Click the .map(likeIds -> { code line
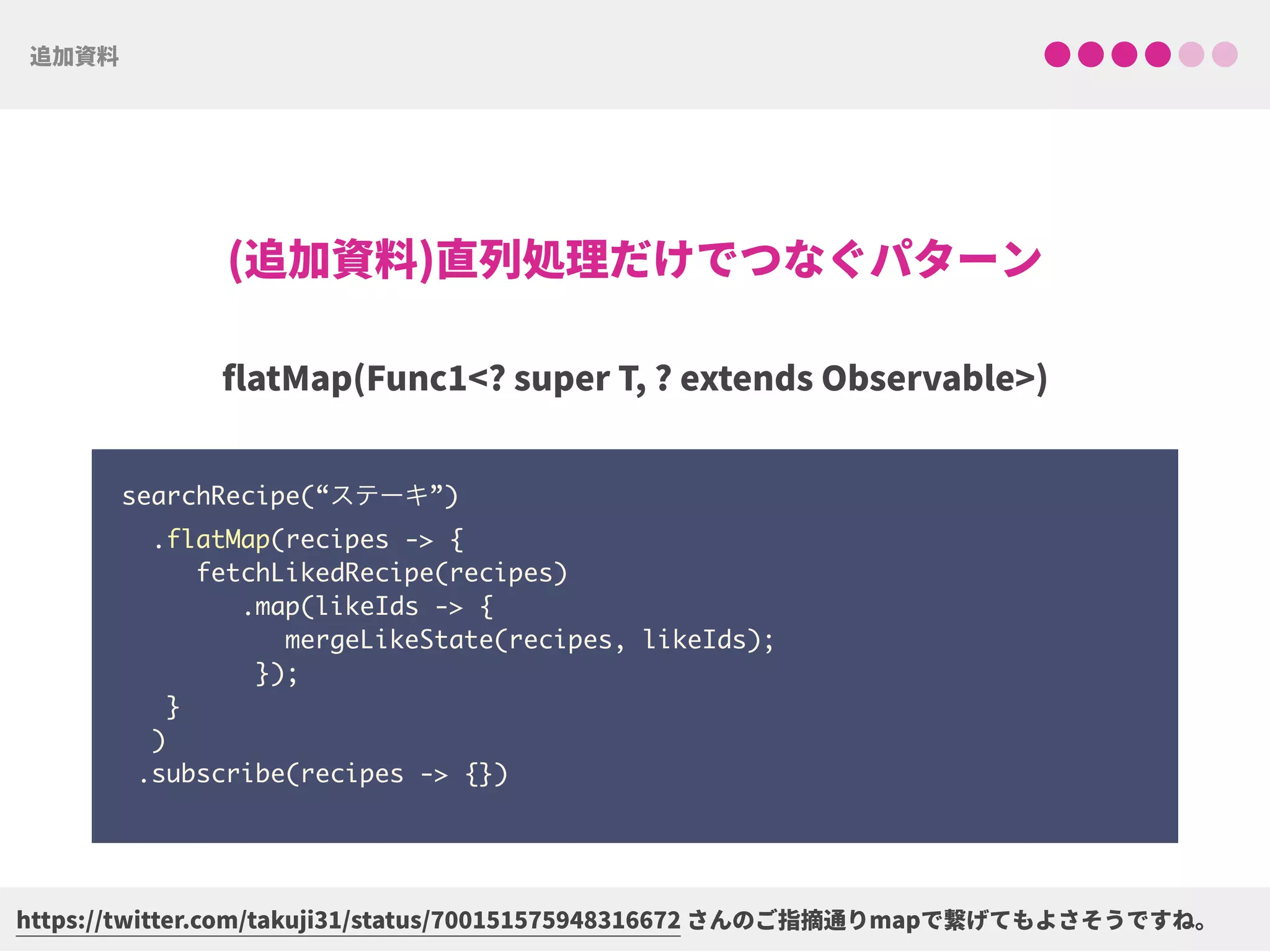Viewport: 1270px width, 952px height. pos(368,606)
